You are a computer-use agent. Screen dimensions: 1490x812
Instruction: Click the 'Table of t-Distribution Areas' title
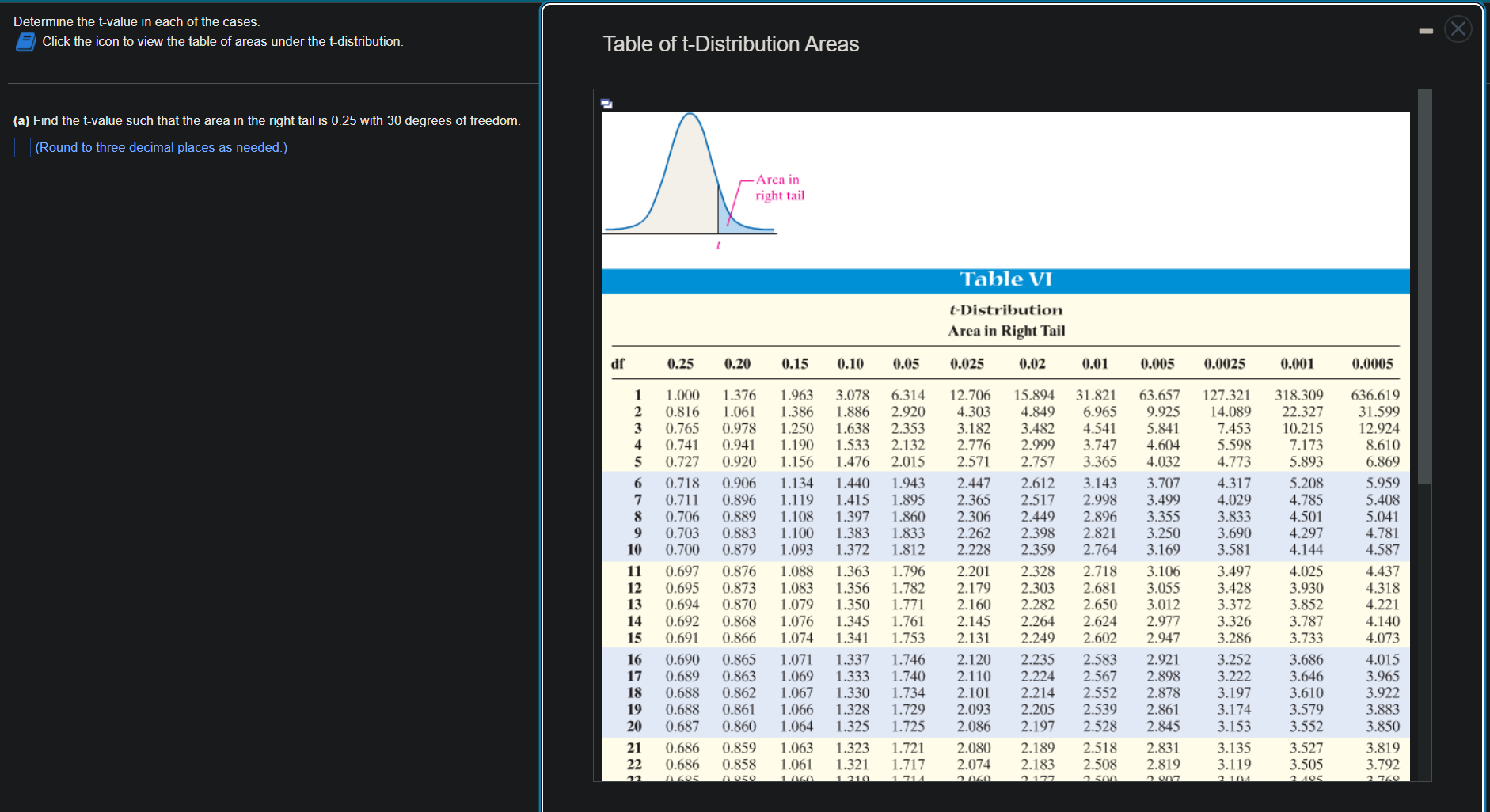(731, 44)
